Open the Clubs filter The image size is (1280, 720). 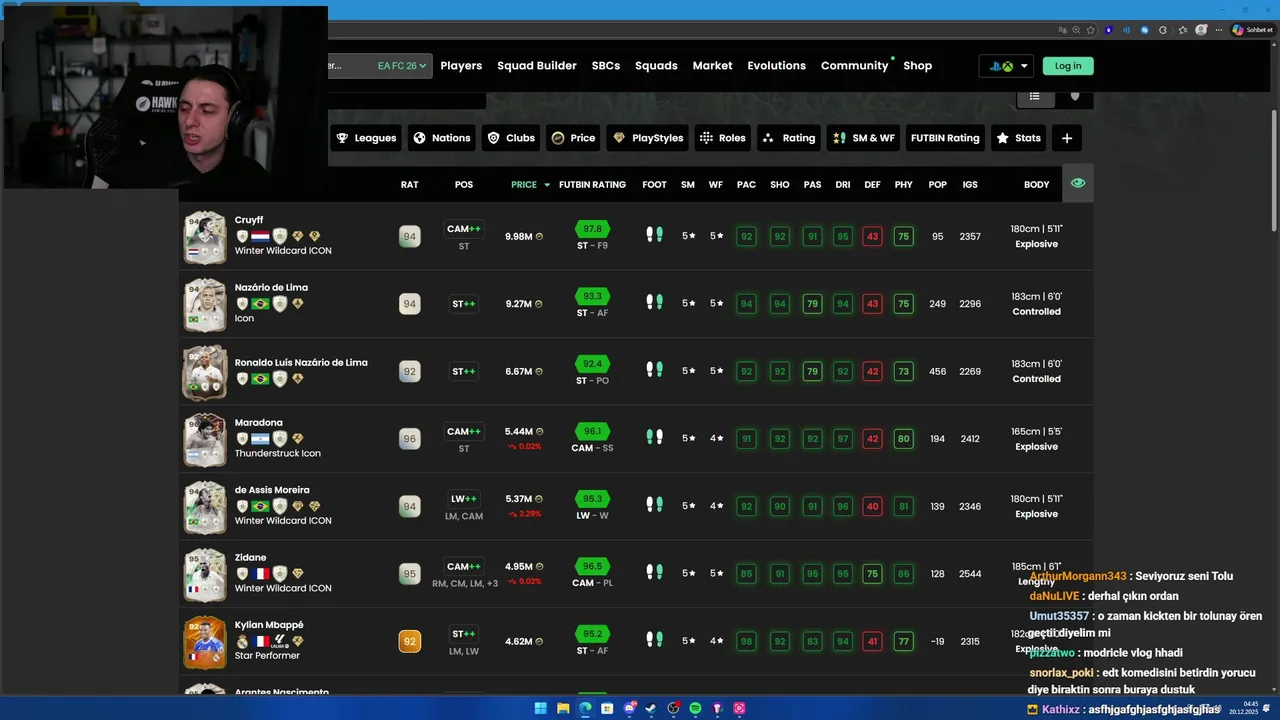pyautogui.click(x=510, y=138)
